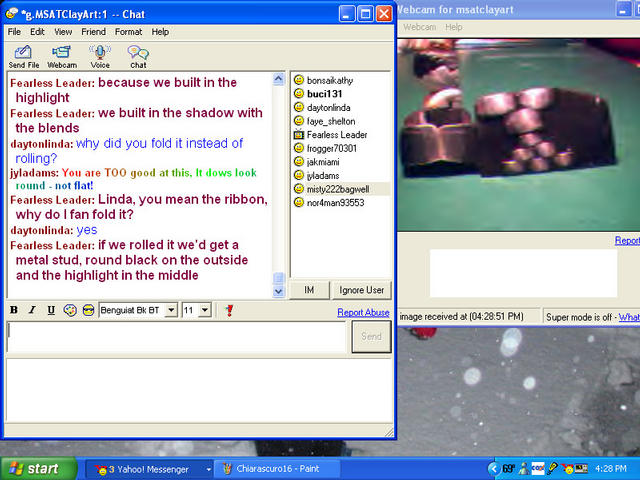Click the IM button
This screenshot has height=480, width=640.
[x=309, y=290]
